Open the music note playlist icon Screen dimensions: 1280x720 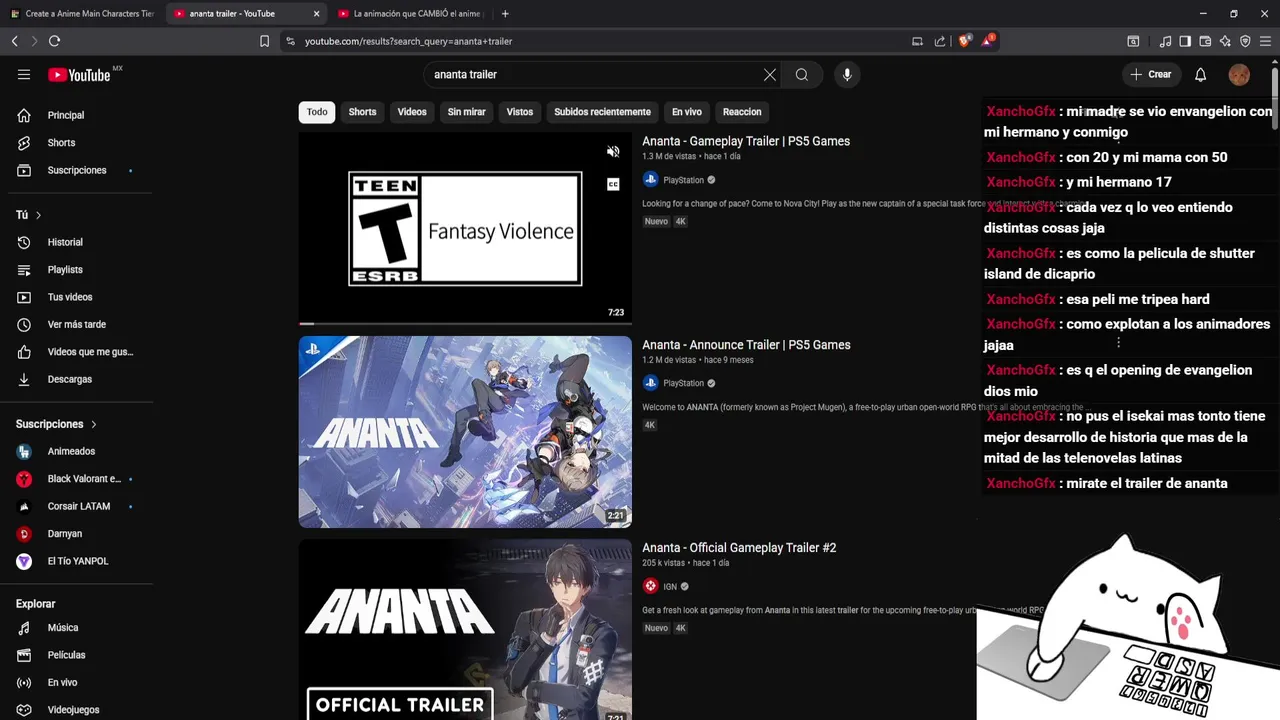click(x=1165, y=41)
